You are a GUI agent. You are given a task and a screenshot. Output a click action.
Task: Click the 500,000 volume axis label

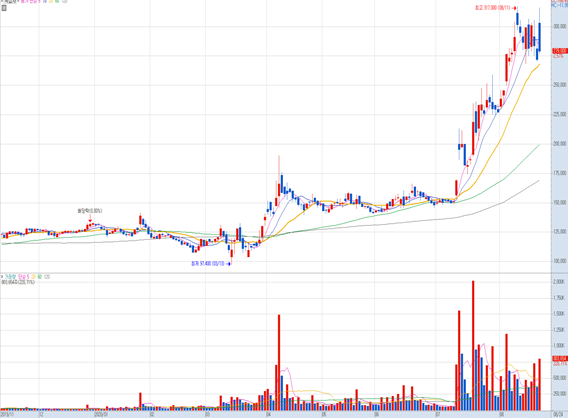click(560, 378)
